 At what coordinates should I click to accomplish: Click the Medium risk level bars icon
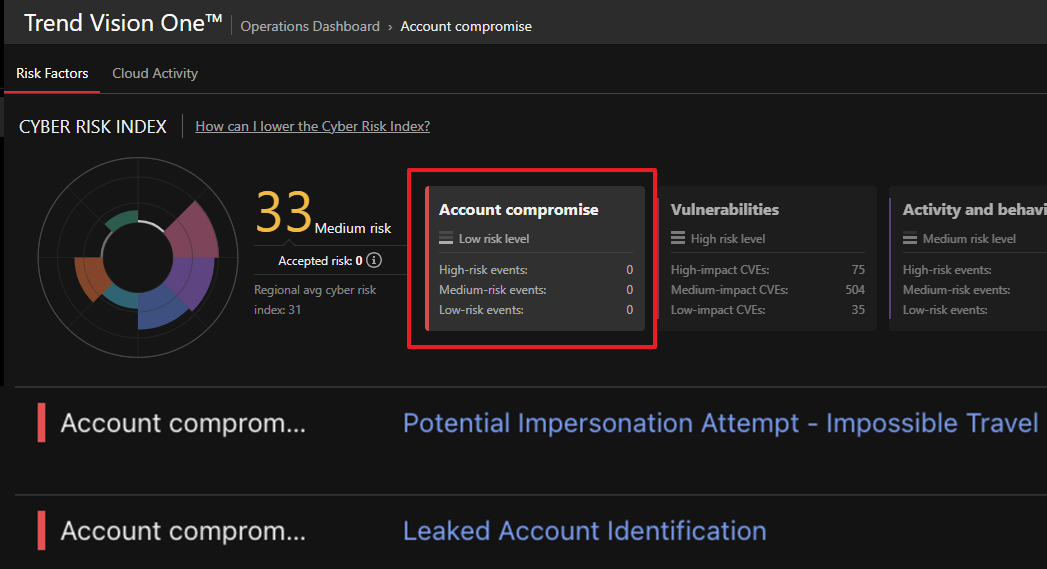tap(910, 239)
